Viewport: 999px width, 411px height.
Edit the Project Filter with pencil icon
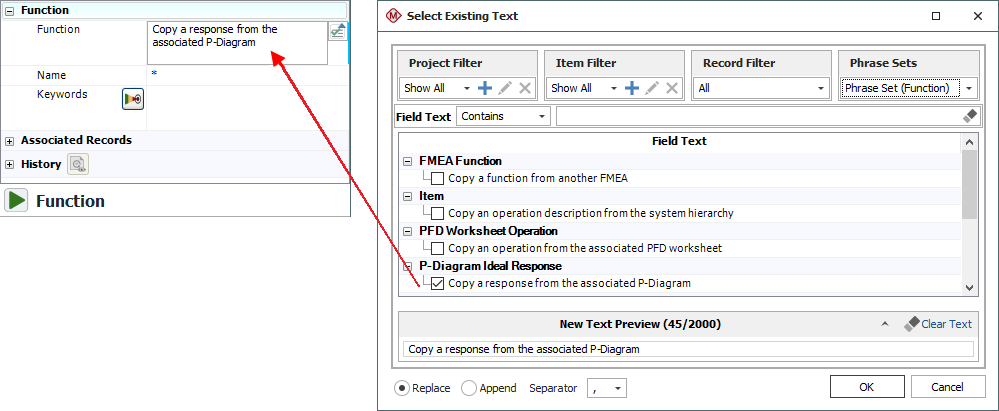(505, 88)
